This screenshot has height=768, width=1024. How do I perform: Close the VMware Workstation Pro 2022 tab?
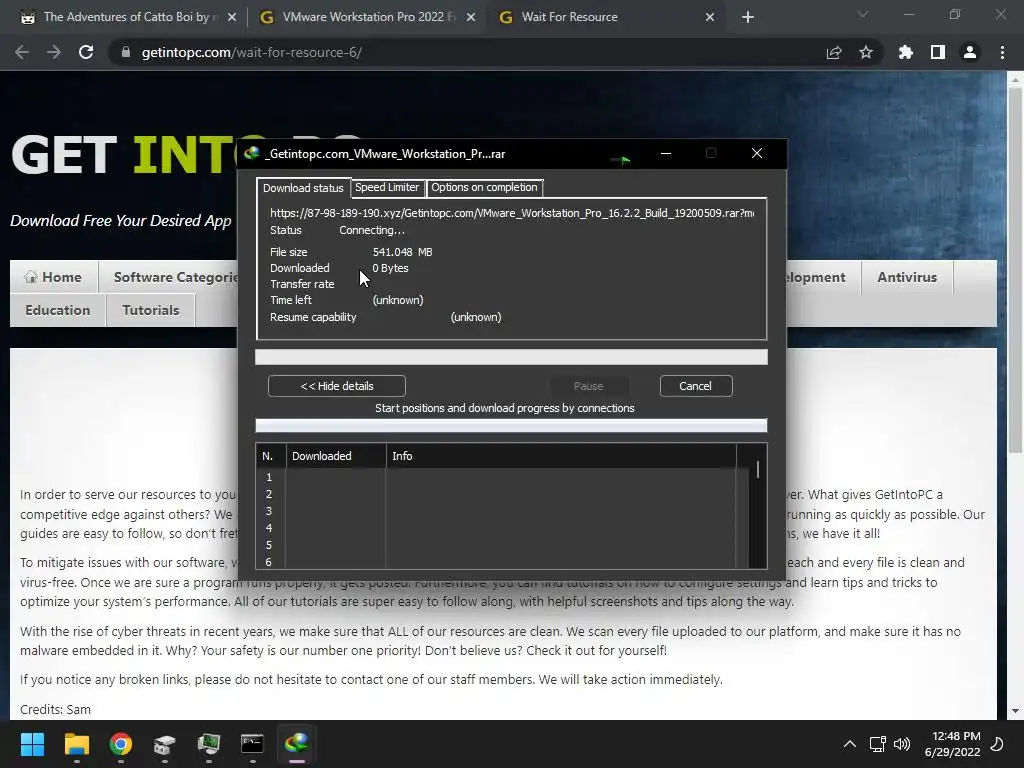coord(471,17)
